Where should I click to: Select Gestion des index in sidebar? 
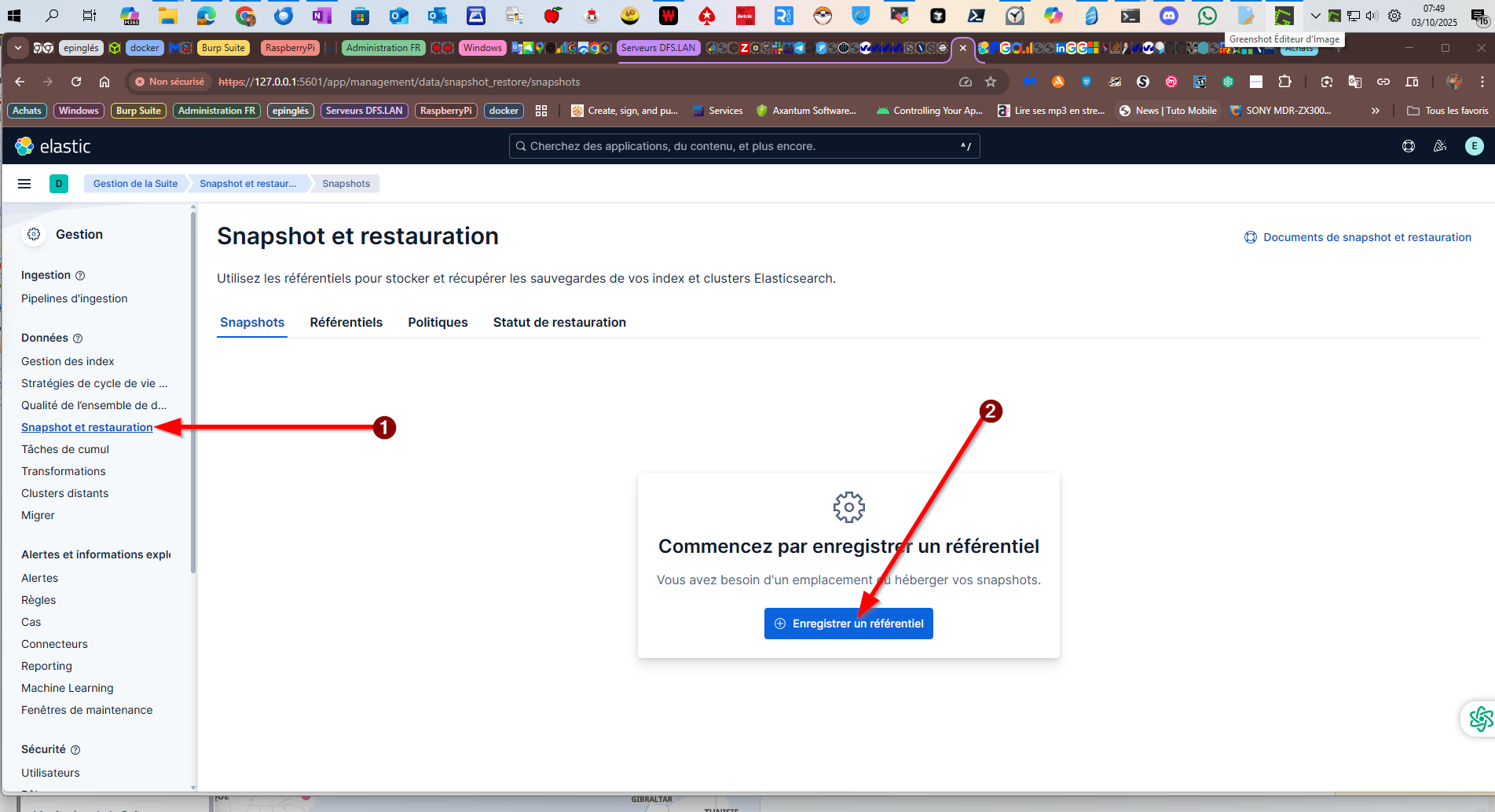coord(68,361)
